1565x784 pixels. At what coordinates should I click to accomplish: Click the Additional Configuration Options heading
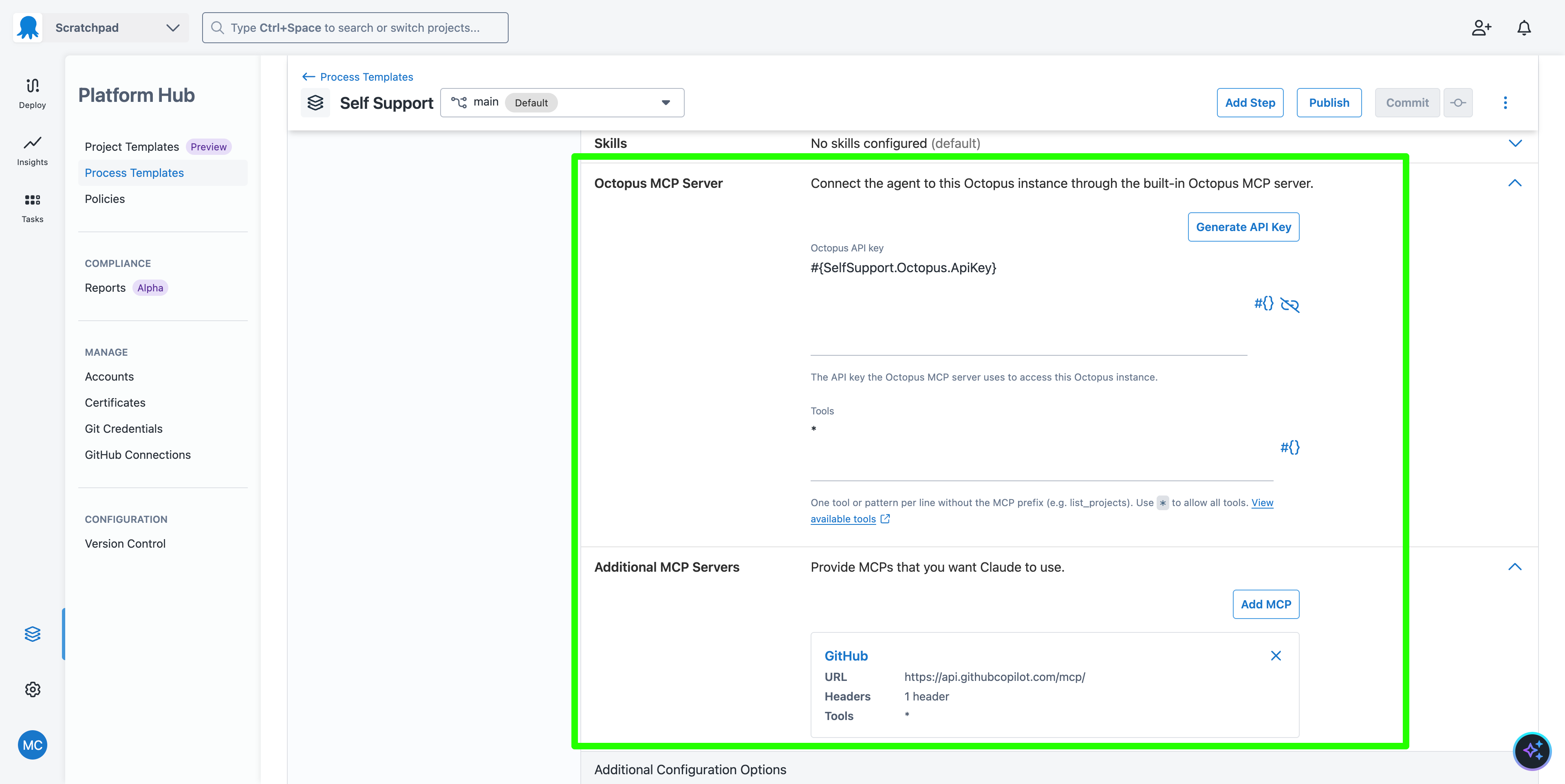click(x=690, y=769)
